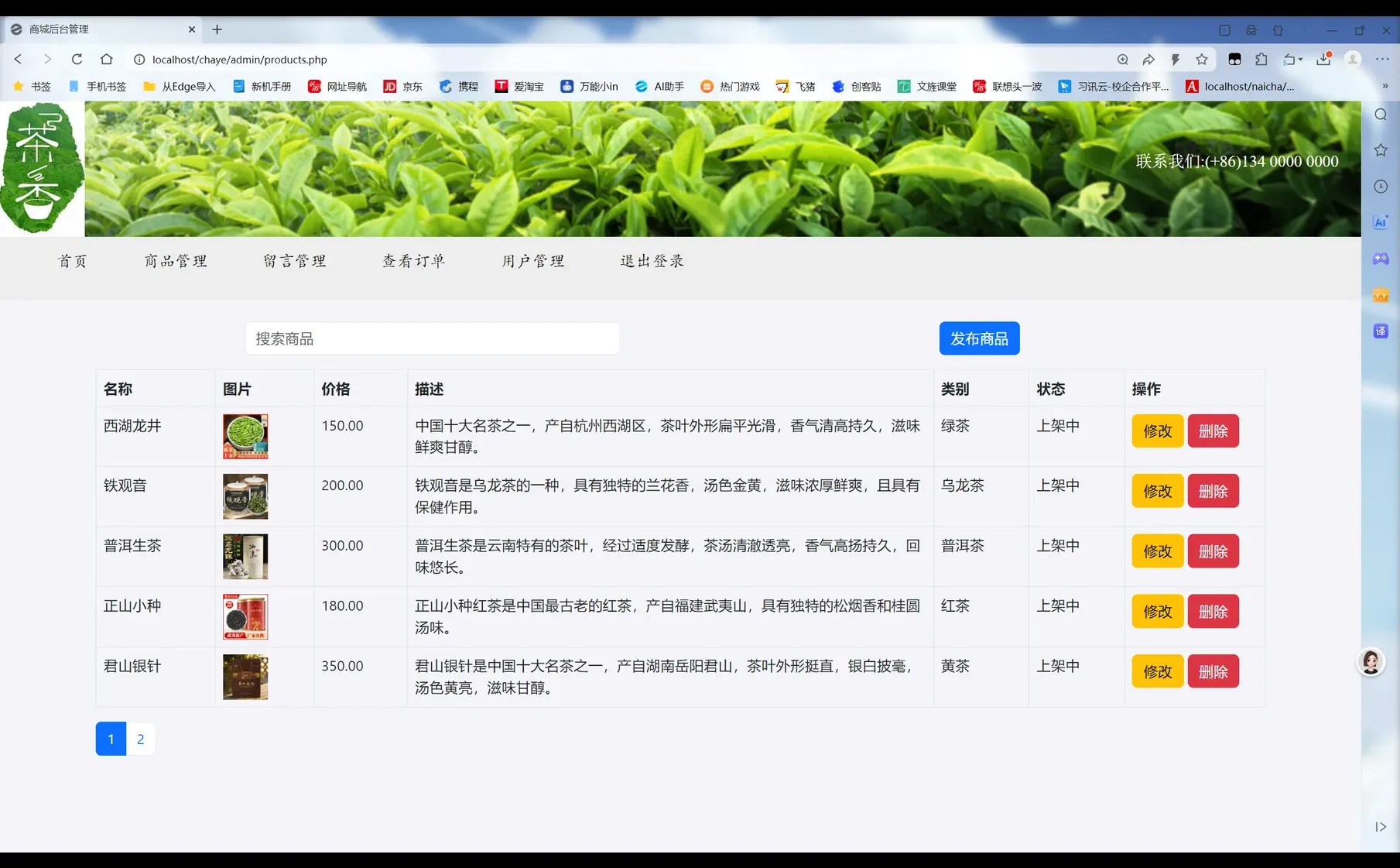Reload the page with the refresh icon
Screen dimensions: 1400x868
coord(77,59)
